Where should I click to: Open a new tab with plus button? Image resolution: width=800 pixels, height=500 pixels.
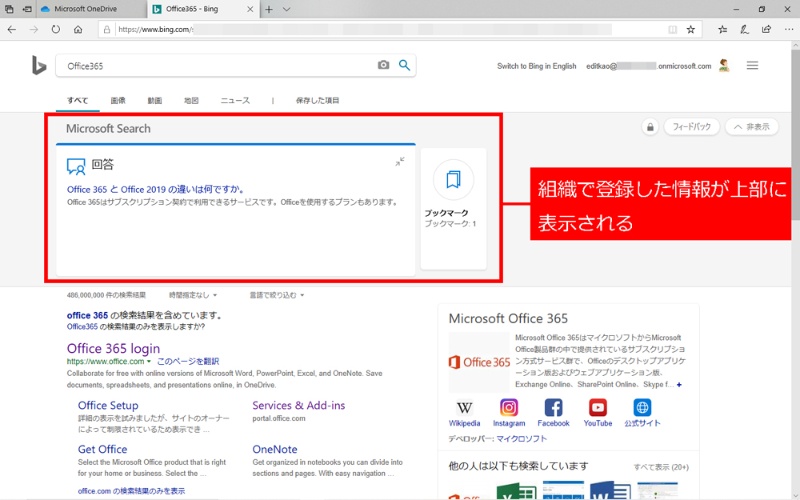coord(269,9)
